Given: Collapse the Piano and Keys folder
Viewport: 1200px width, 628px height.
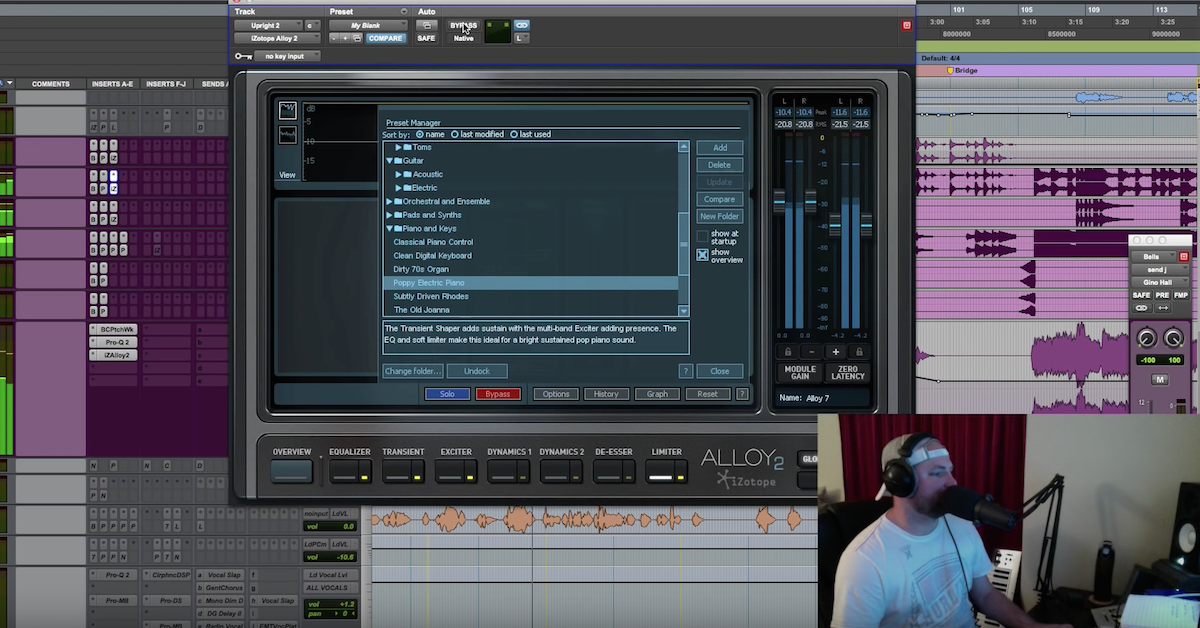Looking at the screenshot, I should [389, 228].
